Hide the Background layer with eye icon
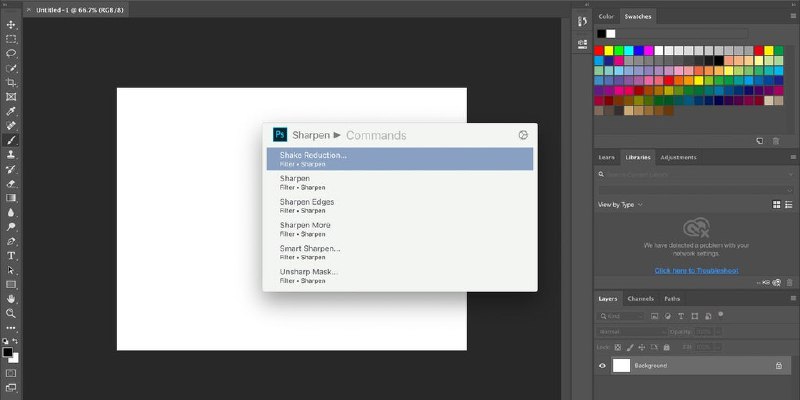Image resolution: width=800 pixels, height=400 pixels. click(x=603, y=366)
